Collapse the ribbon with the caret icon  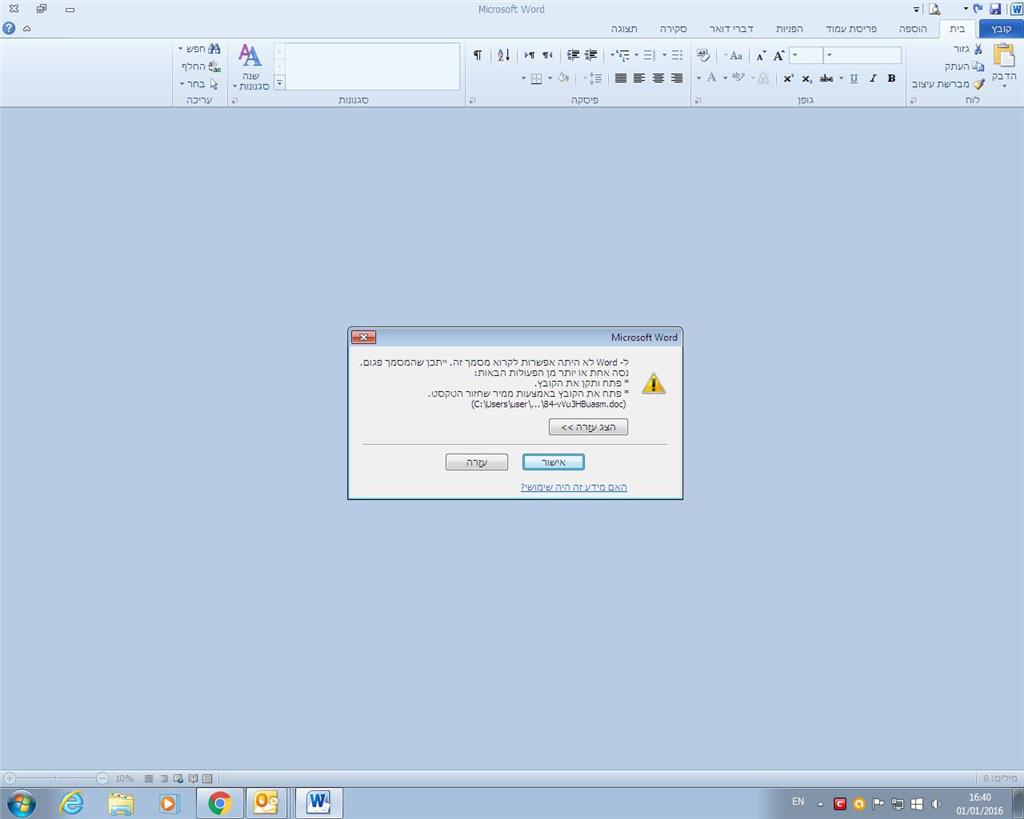[x=27, y=28]
